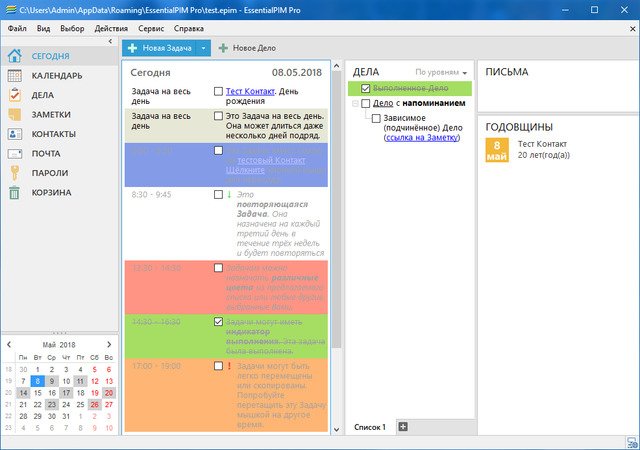Select the Контакты icon in sidebar
This screenshot has height=450, width=640.
(15, 133)
